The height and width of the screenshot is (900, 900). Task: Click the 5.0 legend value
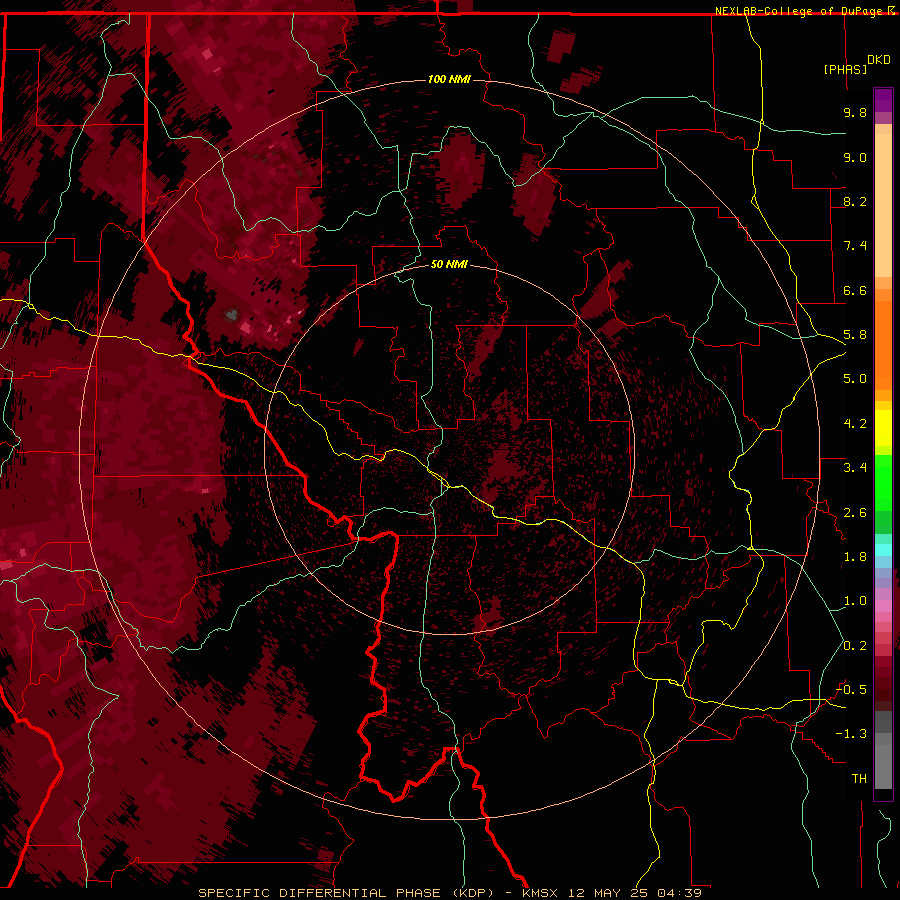coord(855,379)
